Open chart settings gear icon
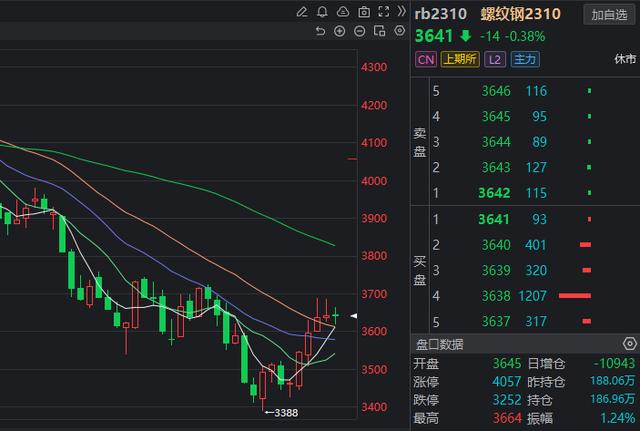Image resolution: width=640 pixels, height=431 pixels. click(399, 31)
